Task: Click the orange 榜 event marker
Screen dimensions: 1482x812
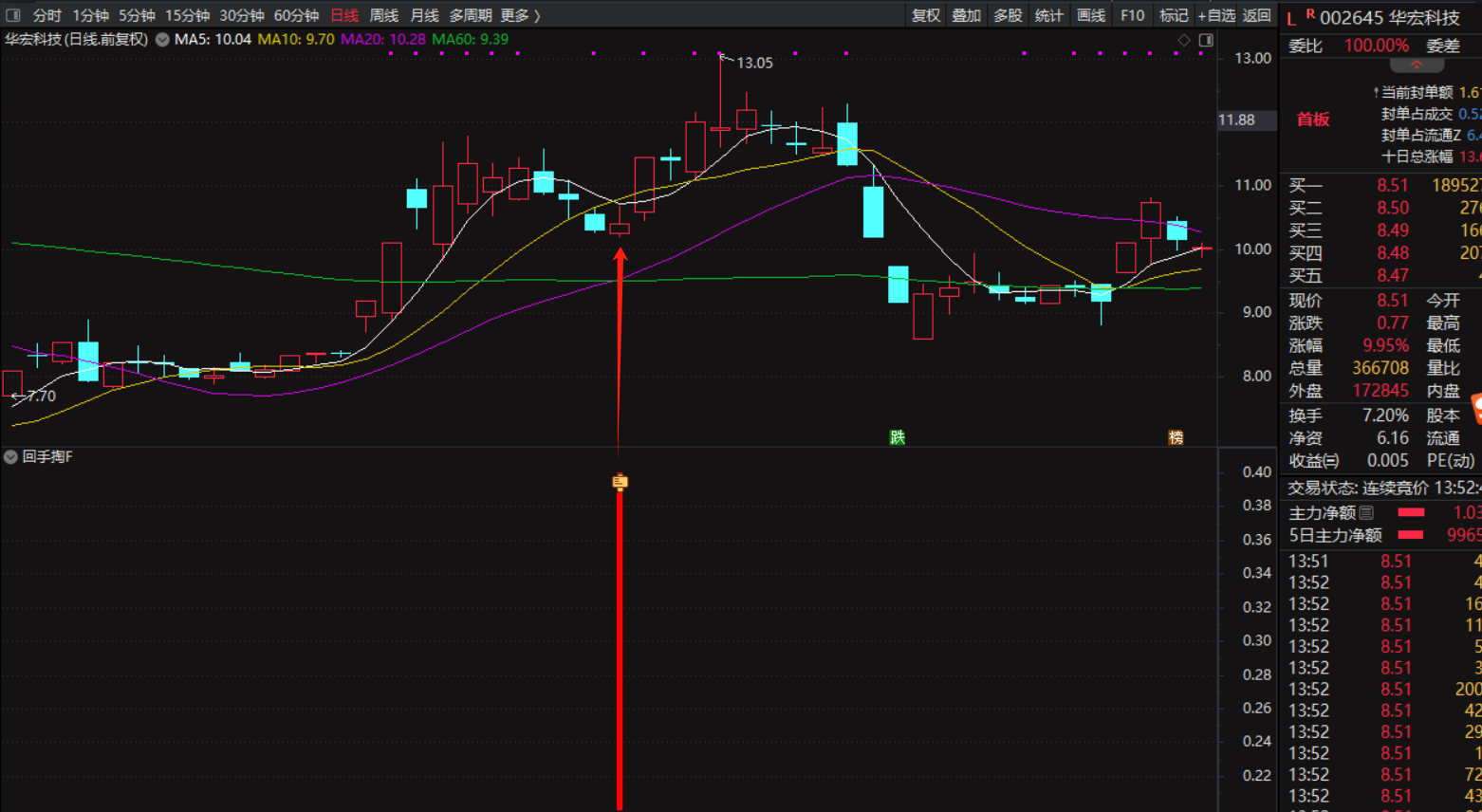Action: [x=1176, y=437]
